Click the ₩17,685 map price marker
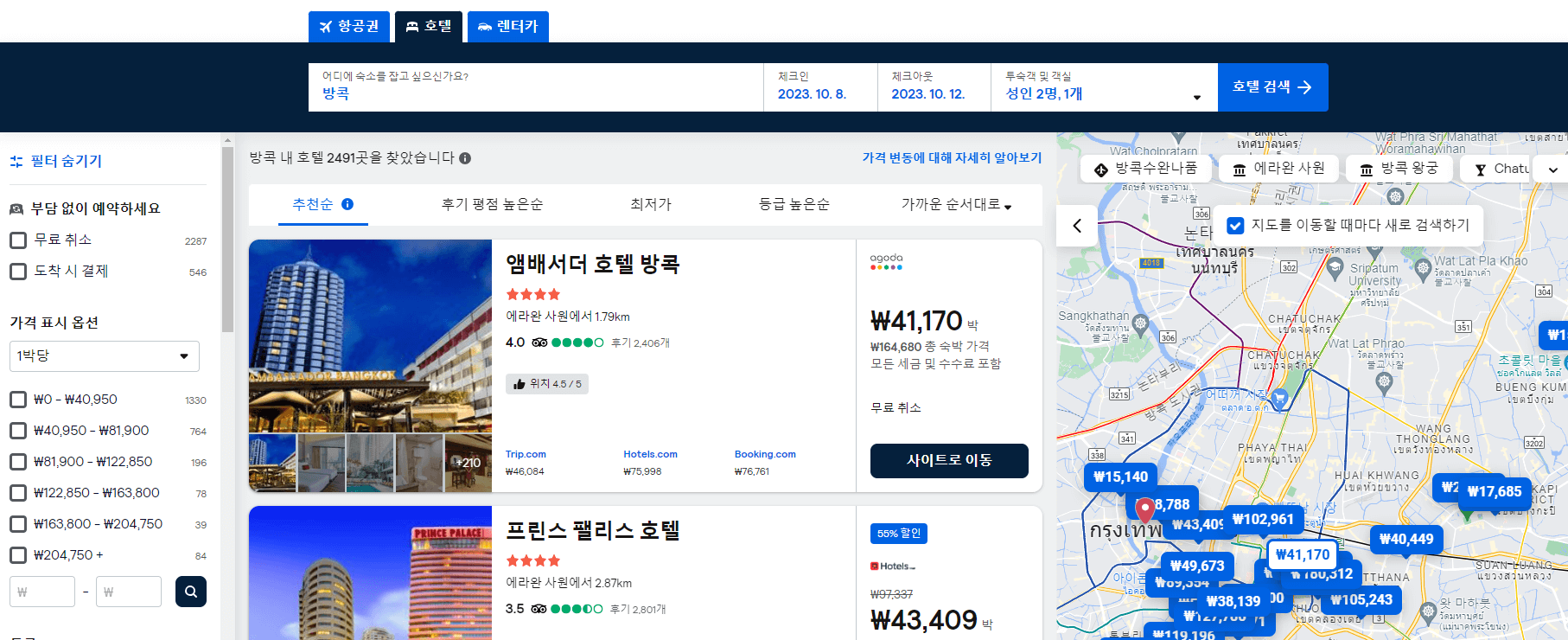 [x=1495, y=491]
